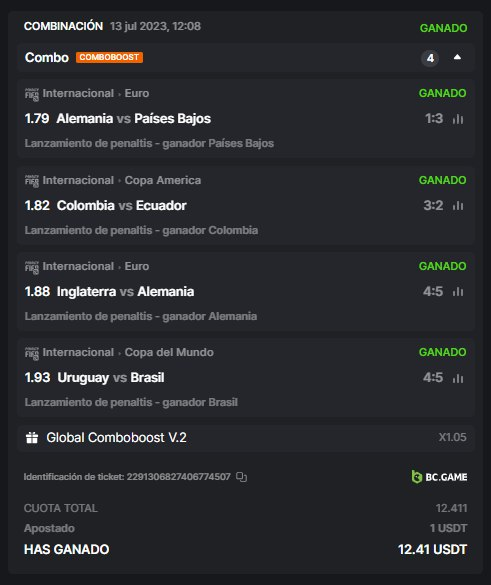Click the Internacional Copa del Mundo label
Screen dimensions: 491x585
[128, 352]
